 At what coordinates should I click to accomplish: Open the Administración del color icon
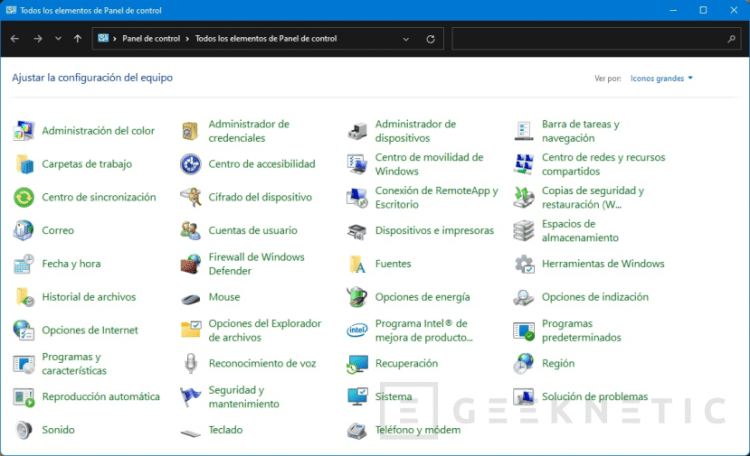pyautogui.click(x=24, y=131)
